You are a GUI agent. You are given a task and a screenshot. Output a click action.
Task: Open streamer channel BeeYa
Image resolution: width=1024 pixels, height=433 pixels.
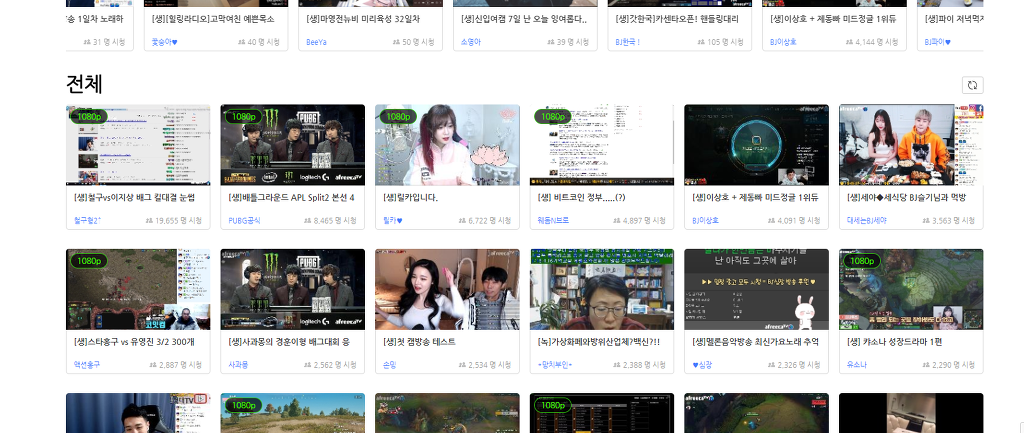[317, 42]
